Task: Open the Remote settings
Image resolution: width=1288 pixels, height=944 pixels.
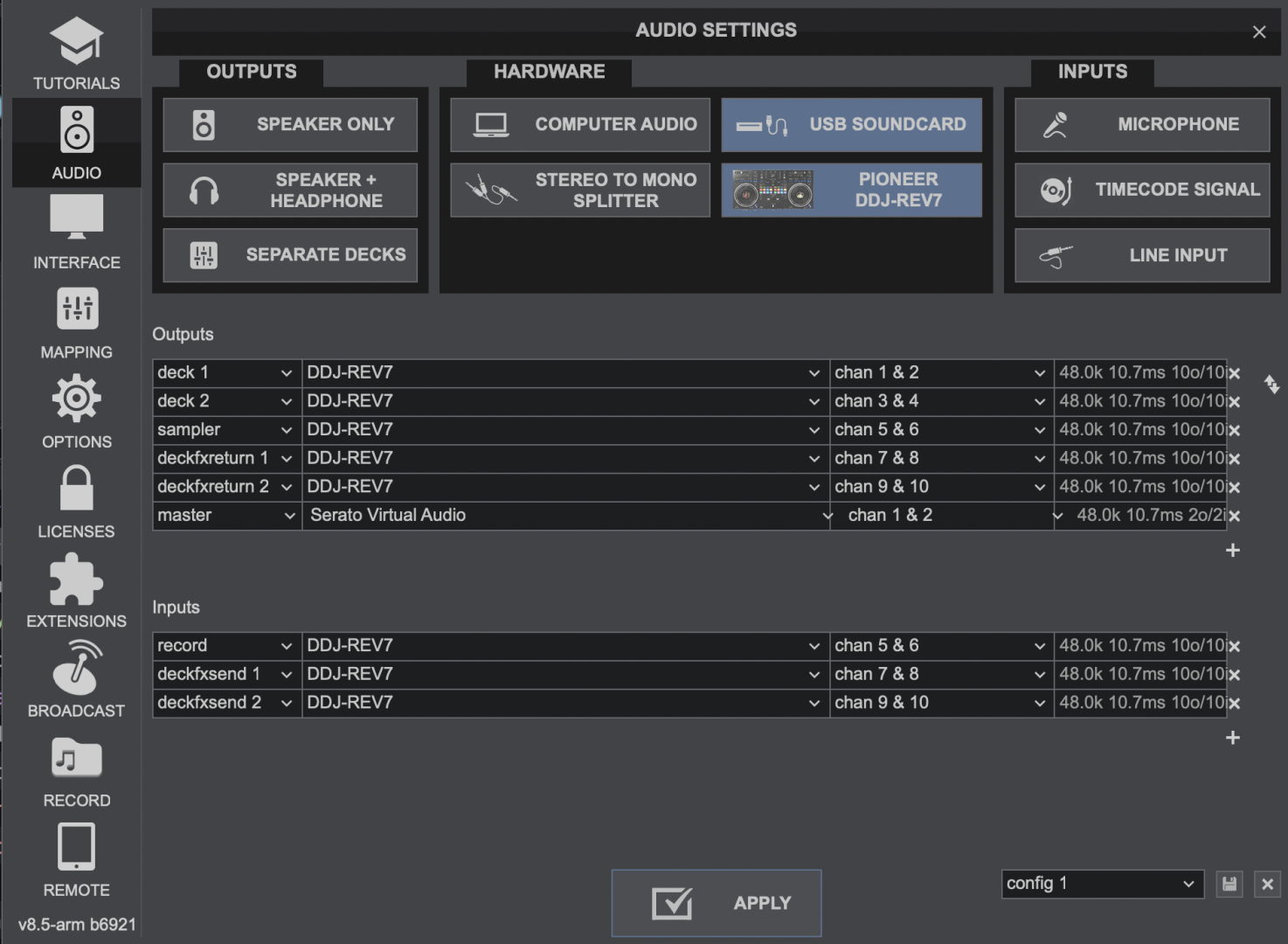Action: (77, 861)
